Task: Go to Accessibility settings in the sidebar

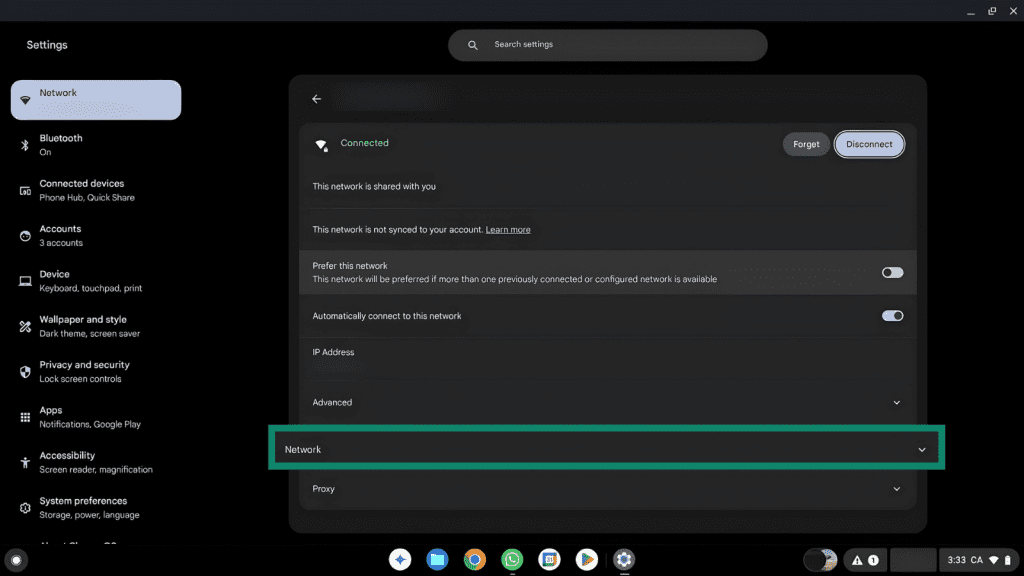Action: pos(67,462)
